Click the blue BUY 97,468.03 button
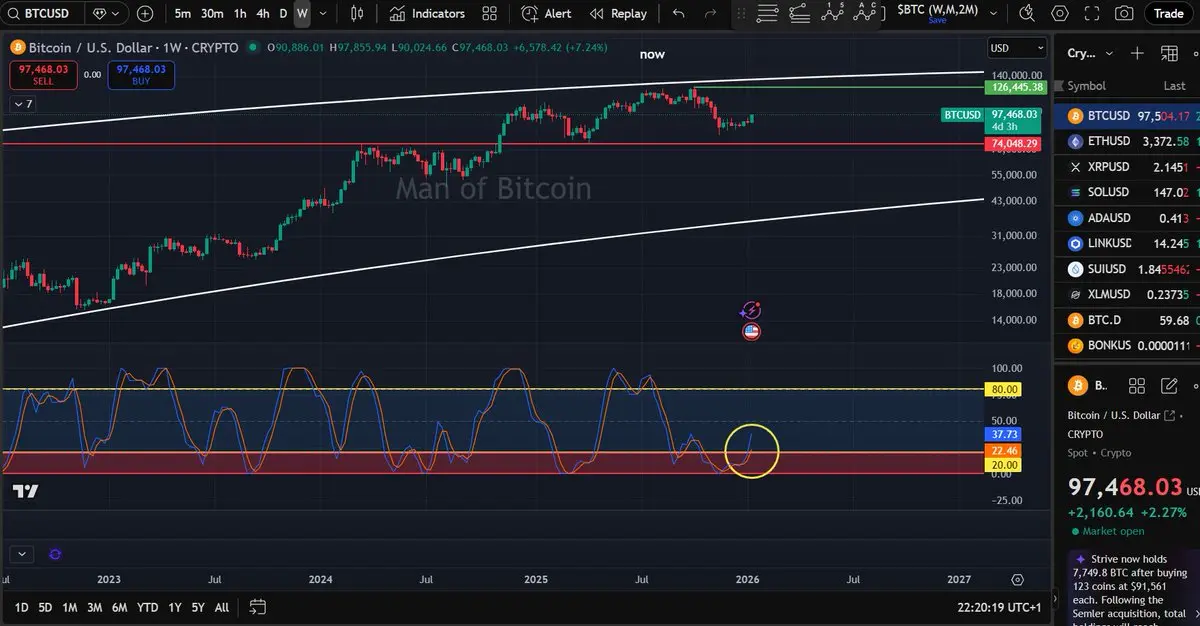 pyautogui.click(x=142, y=74)
